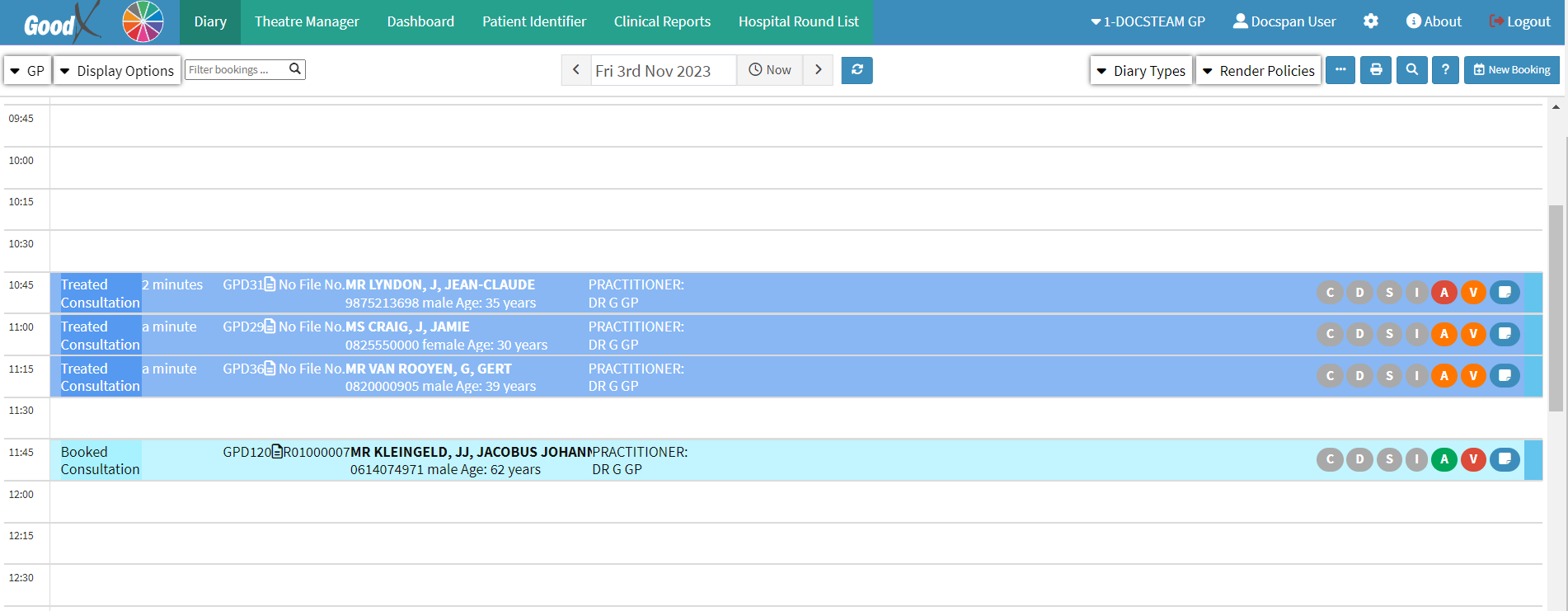Toggle C status on Van Rooyen booking
The image size is (1568, 611).
[x=1330, y=376]
